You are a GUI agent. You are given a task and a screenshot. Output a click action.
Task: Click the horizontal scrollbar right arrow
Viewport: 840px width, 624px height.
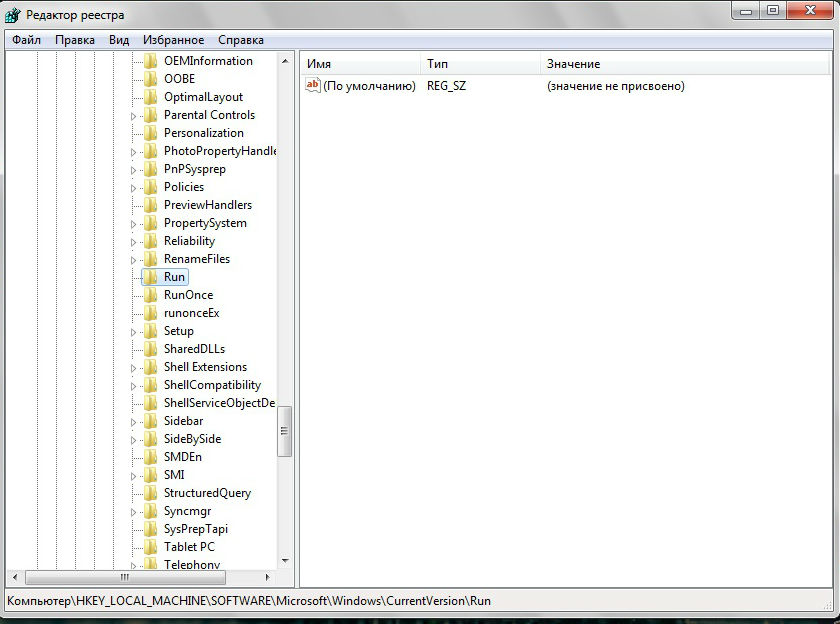pos(268,578)
